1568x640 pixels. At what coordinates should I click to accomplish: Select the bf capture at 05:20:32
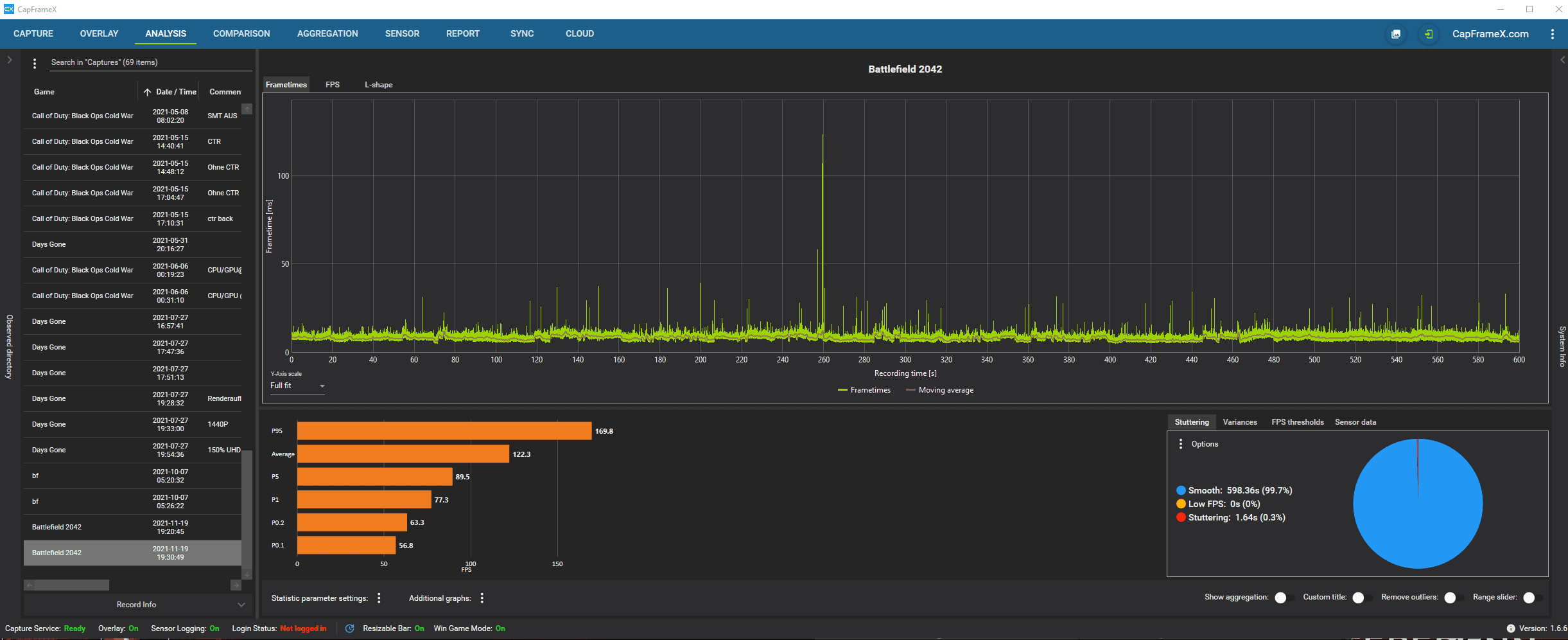(x=132, y=476)
